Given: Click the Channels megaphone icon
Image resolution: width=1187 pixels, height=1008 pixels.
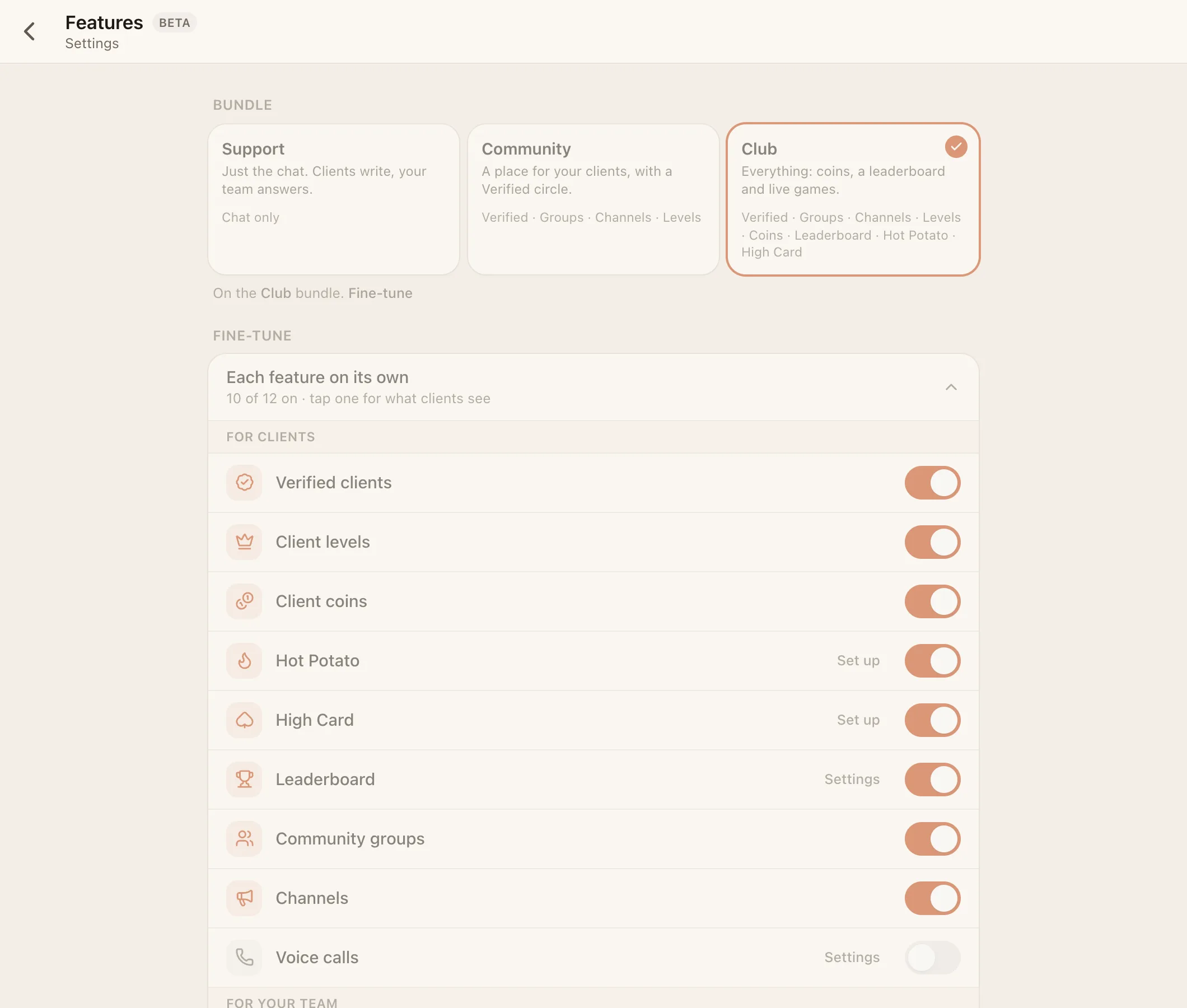Looking at the screenshot, I should click(245, 898).
